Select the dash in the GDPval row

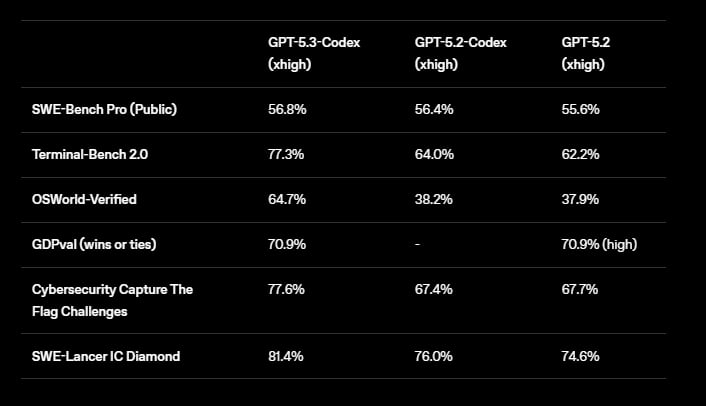(x=418, y=244)
